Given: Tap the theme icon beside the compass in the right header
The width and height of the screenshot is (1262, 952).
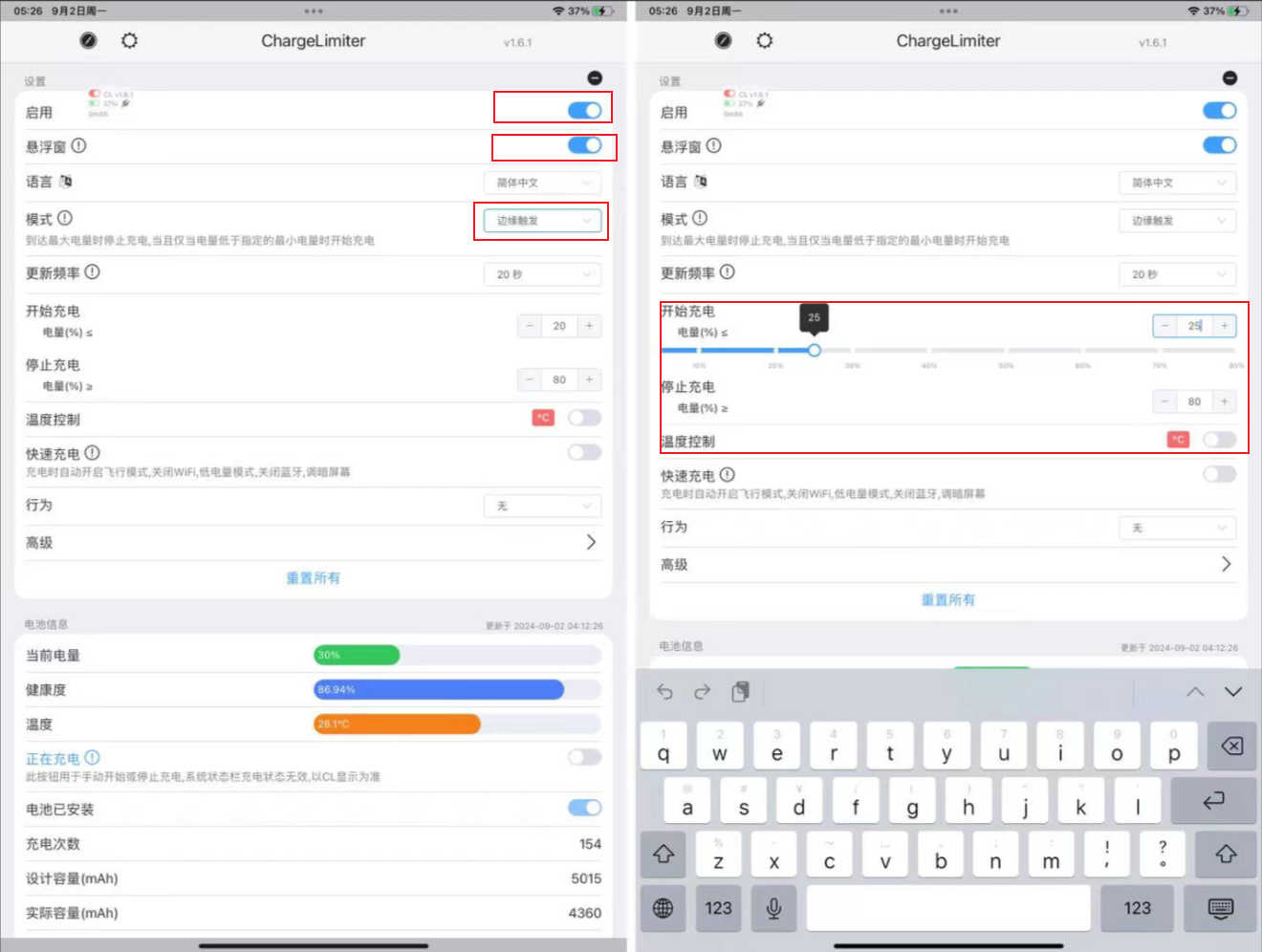Looking at the screenshot, I should point(765,41).
